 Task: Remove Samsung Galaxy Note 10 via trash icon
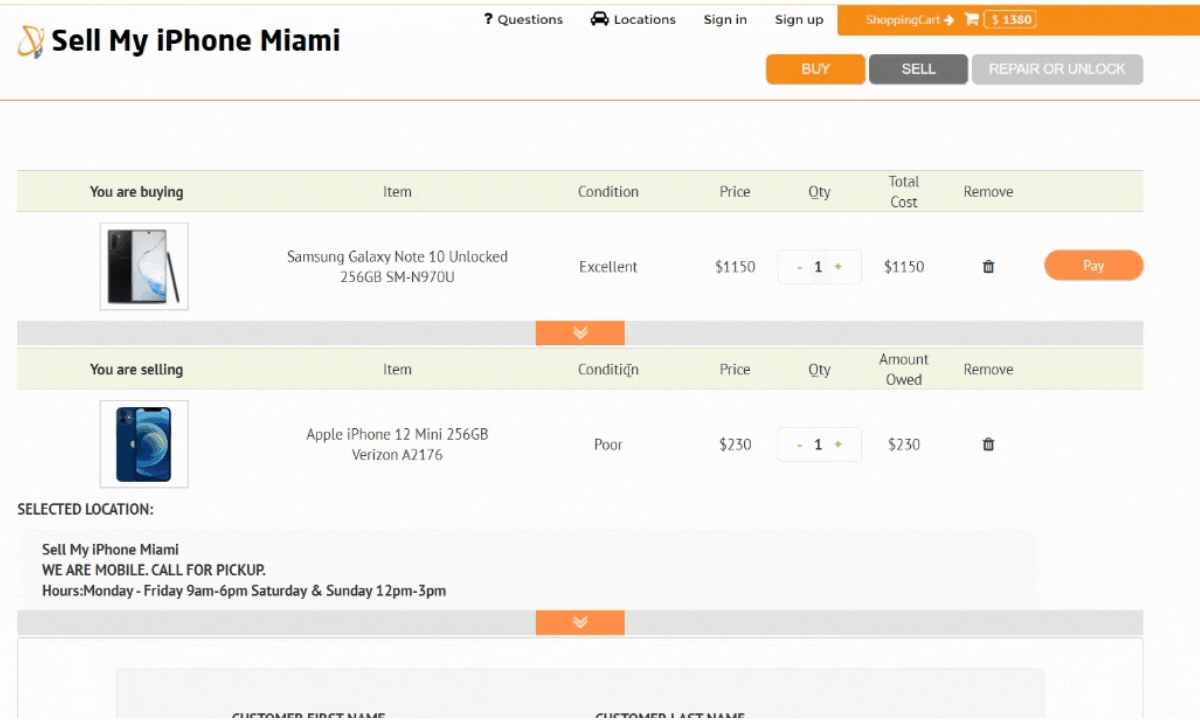[988, 267]
